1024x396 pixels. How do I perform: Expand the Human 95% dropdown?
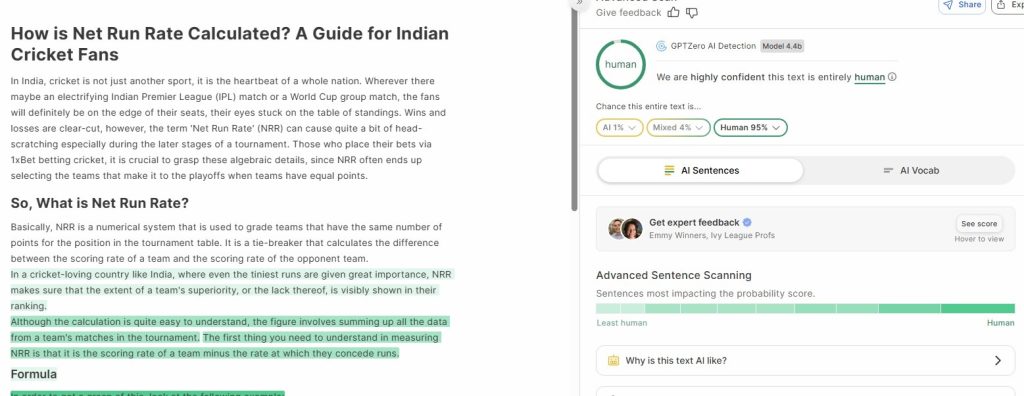[750, 127]
